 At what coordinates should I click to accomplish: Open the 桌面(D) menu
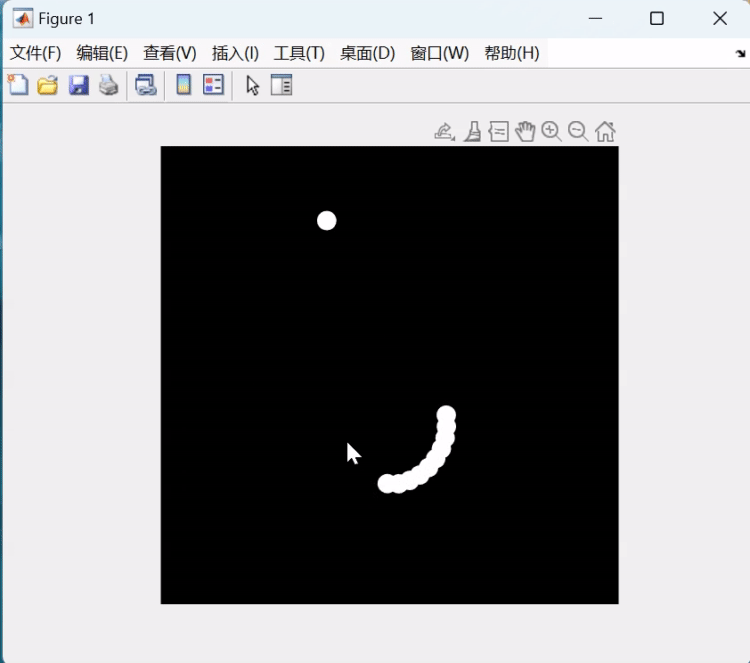click(x=367, y=53)
